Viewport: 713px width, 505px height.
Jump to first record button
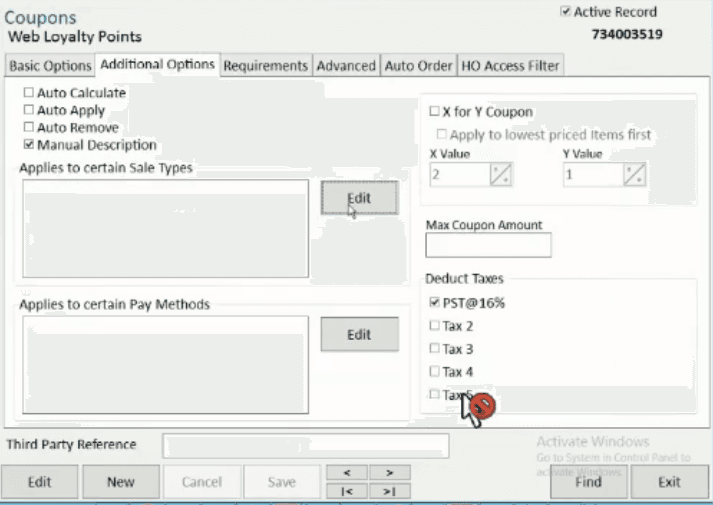point(346,491)
